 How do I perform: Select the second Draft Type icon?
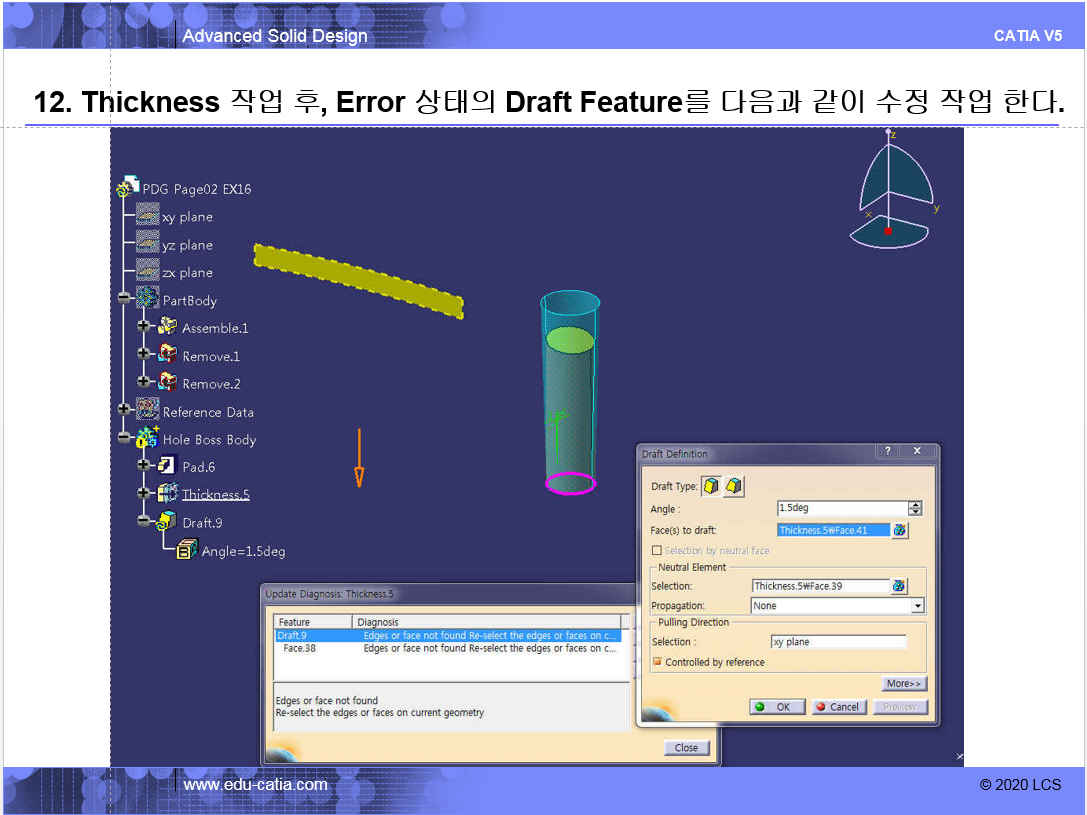[x=734, y=486]
